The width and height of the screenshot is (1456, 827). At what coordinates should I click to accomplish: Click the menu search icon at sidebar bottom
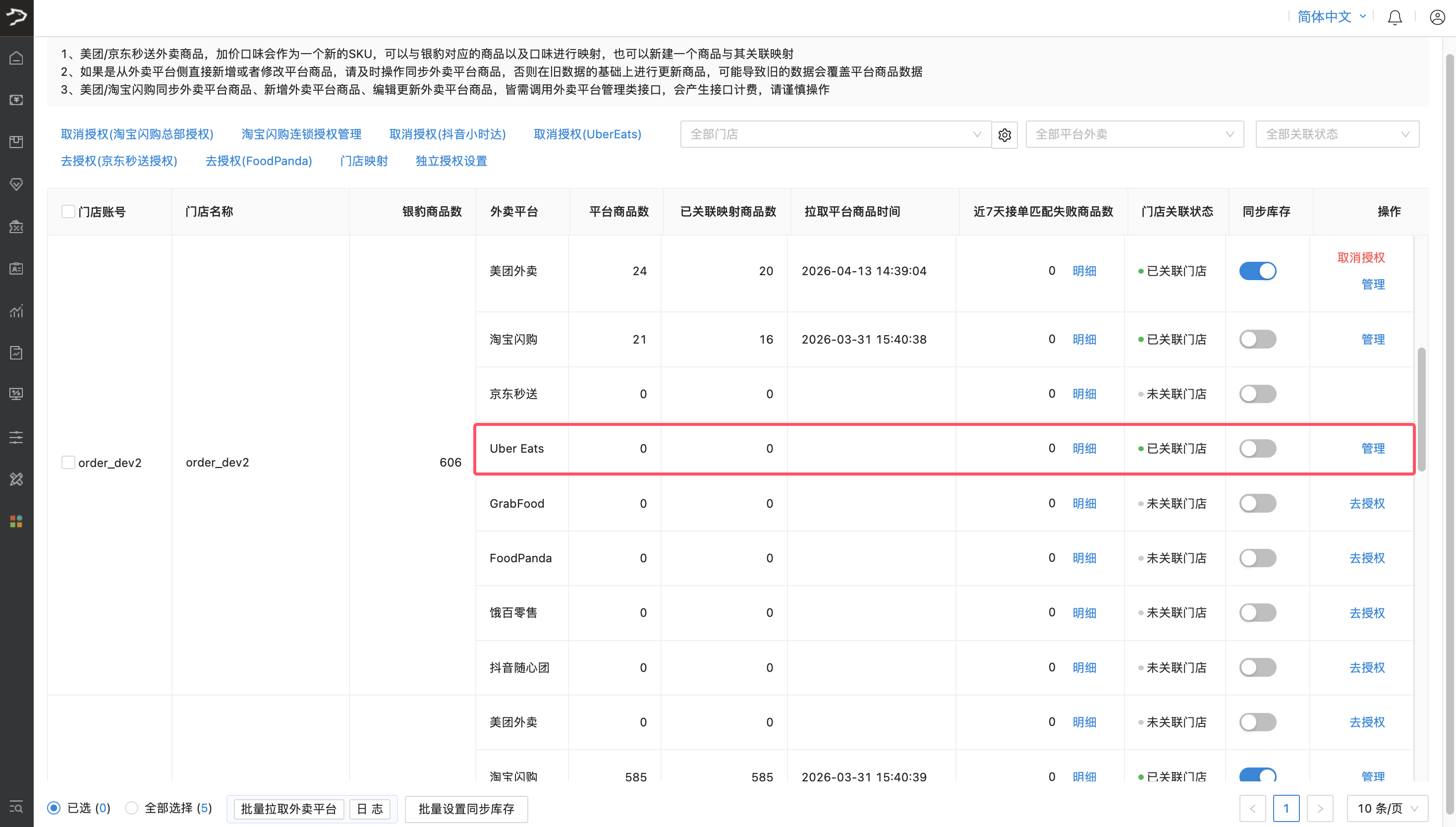16,807
